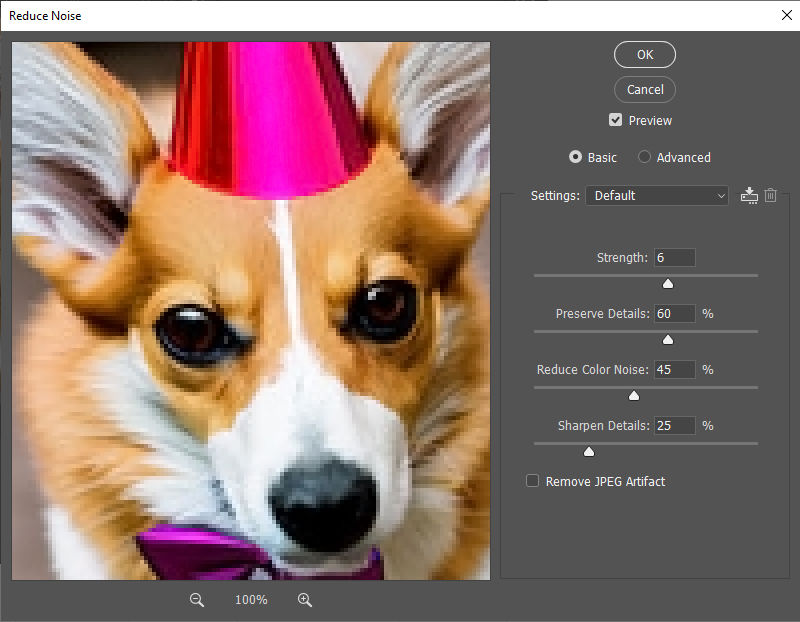Cancel the Reduce Noise filter
The width and height of the screenshot is (800, 622).
pyautogui.click(x=645, y=89)
